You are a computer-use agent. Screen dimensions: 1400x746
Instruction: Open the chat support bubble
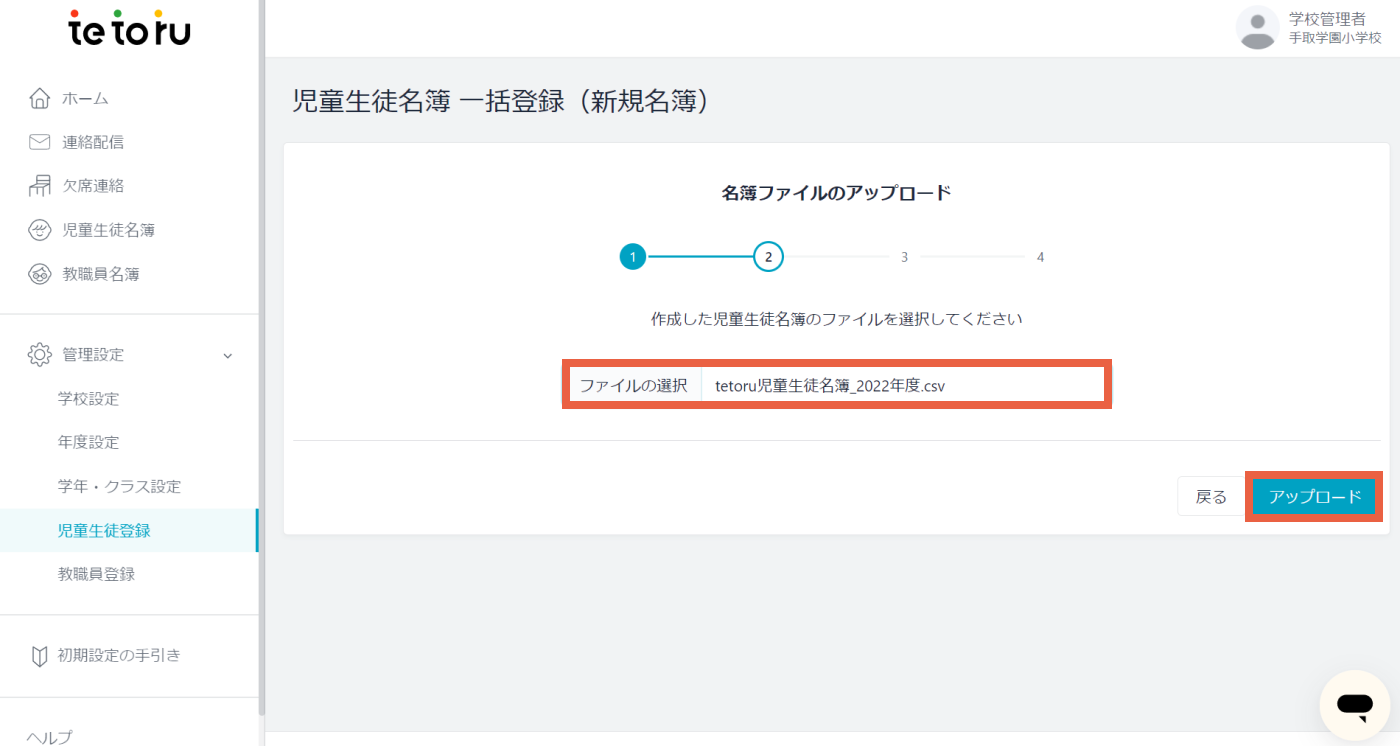coord(1355,706)
